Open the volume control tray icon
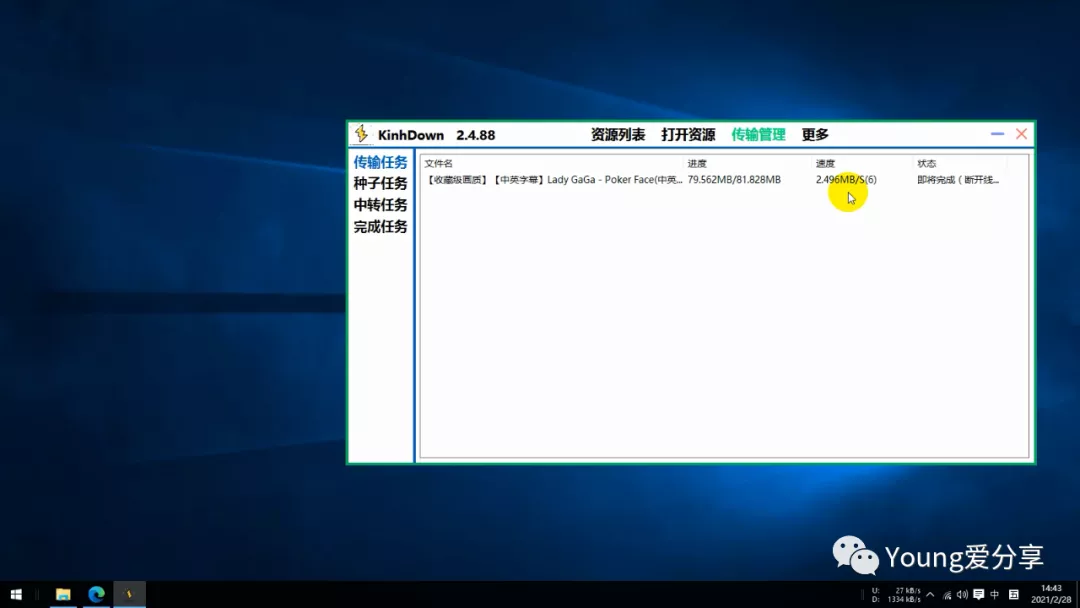 click(x=962, y=594)
